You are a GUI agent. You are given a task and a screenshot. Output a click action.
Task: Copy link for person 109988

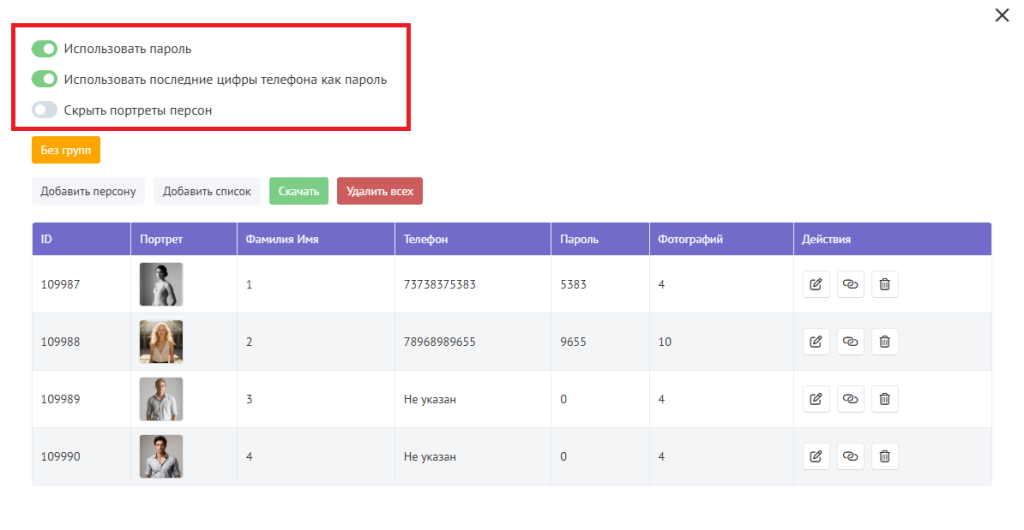pyautogui.click(x=850, y=342)
